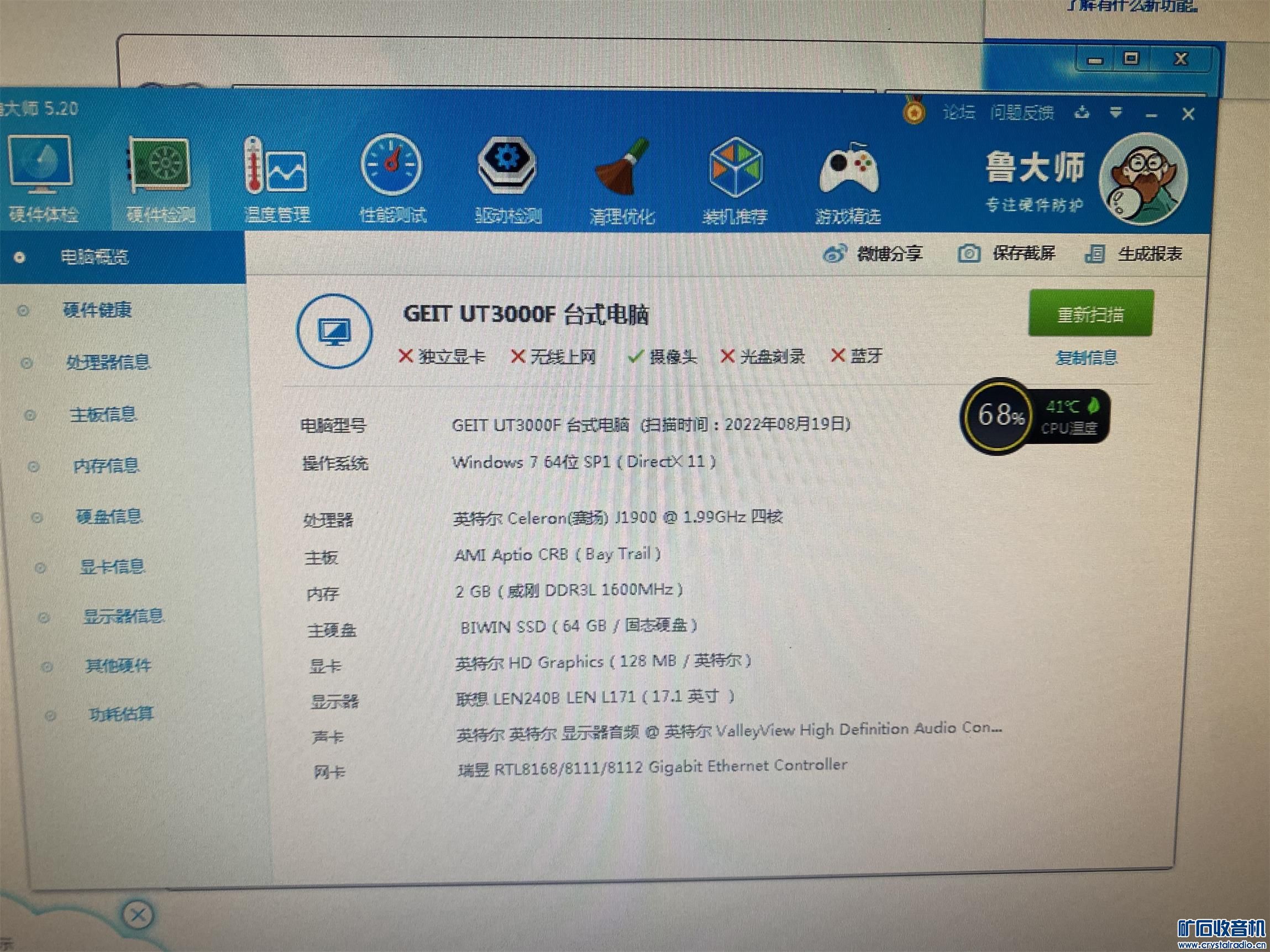Click the 41℃ CPU温度 indicator
This screenshot has width=1270, height=952.
1072,417
